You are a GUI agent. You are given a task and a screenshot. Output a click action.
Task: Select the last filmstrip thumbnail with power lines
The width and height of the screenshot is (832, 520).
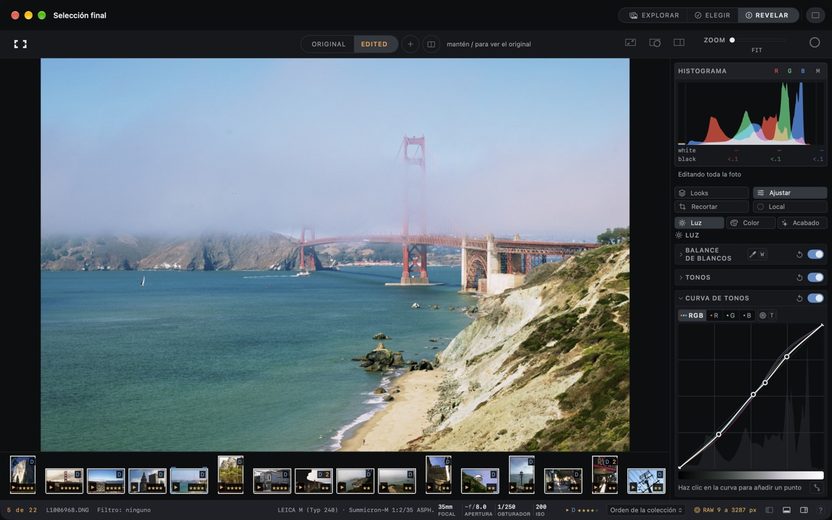646,481
